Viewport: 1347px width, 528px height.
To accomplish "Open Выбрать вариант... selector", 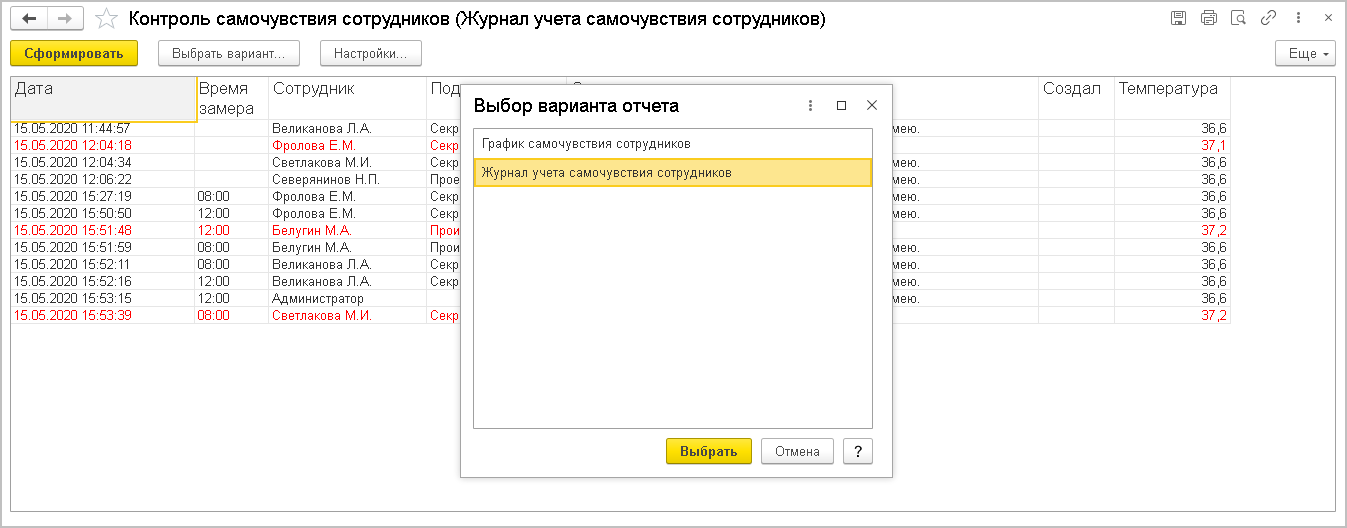I will 229,53.
